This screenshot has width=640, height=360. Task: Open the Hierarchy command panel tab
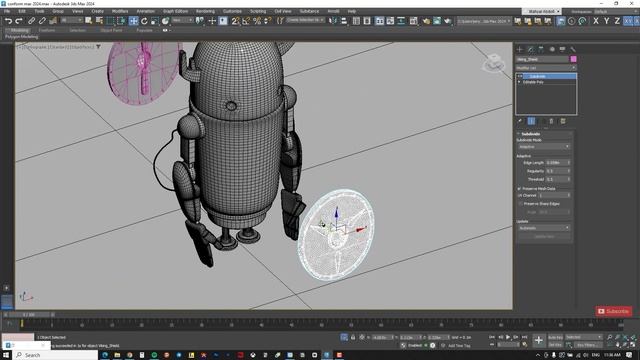541,49
